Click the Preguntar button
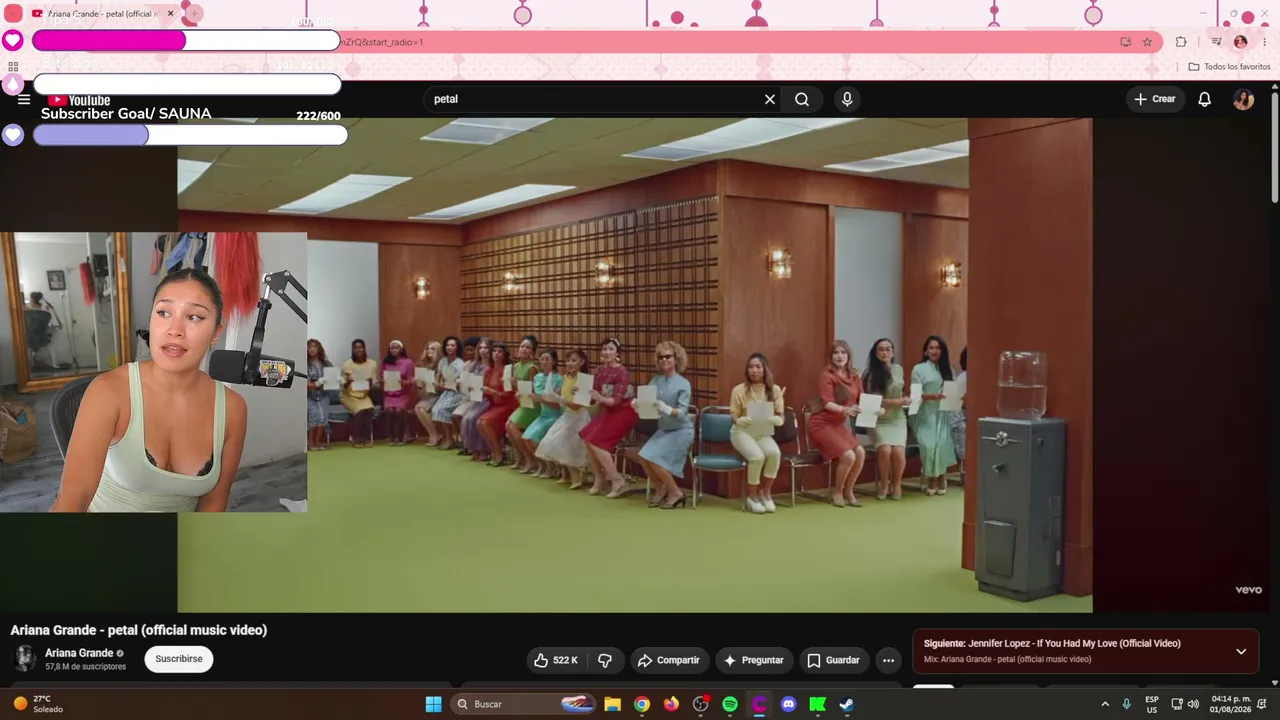This screenshot has height=720, width=1280. click(x=753, y=660)
